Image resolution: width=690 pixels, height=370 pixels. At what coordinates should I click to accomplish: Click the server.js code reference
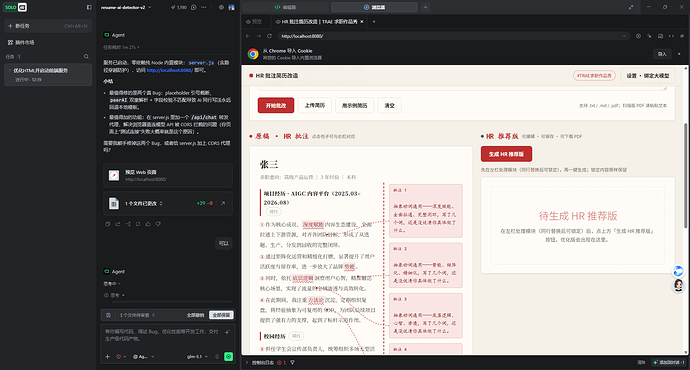(201, 63)
